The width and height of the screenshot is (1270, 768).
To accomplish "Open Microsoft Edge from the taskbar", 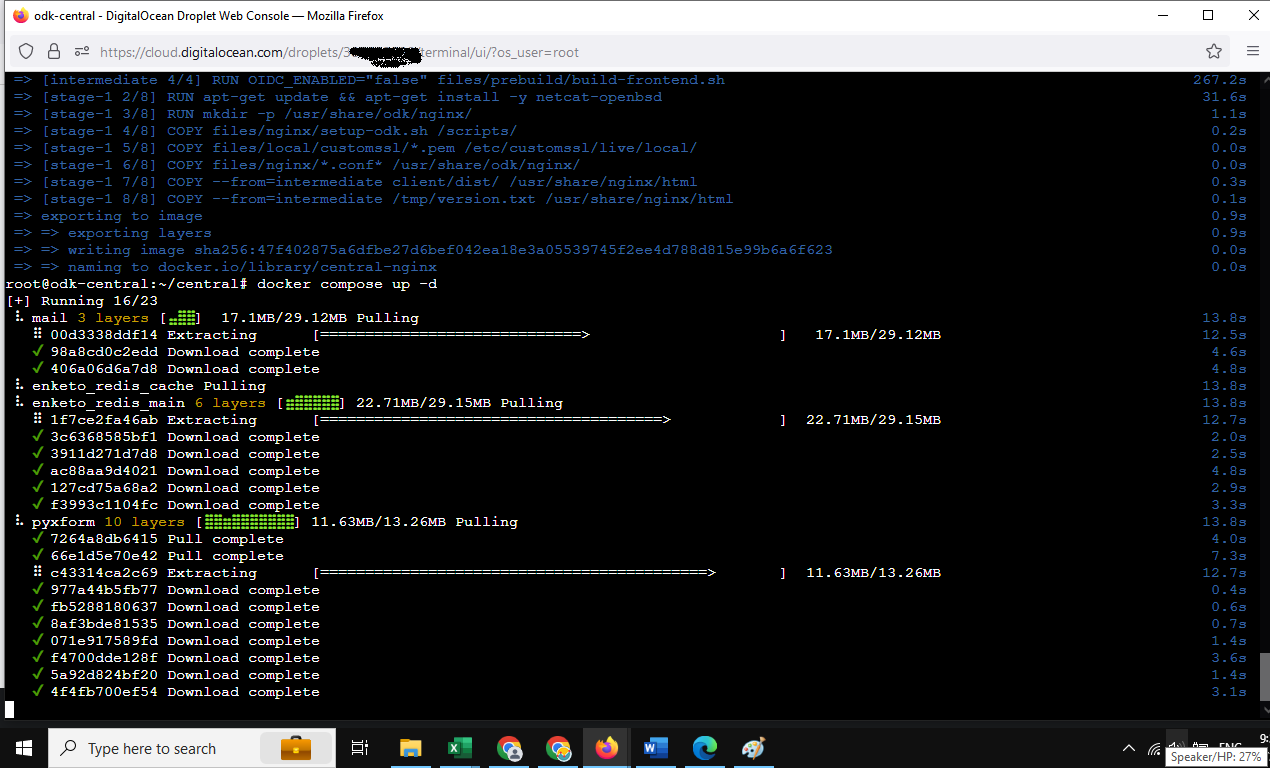I will (705, 748).
